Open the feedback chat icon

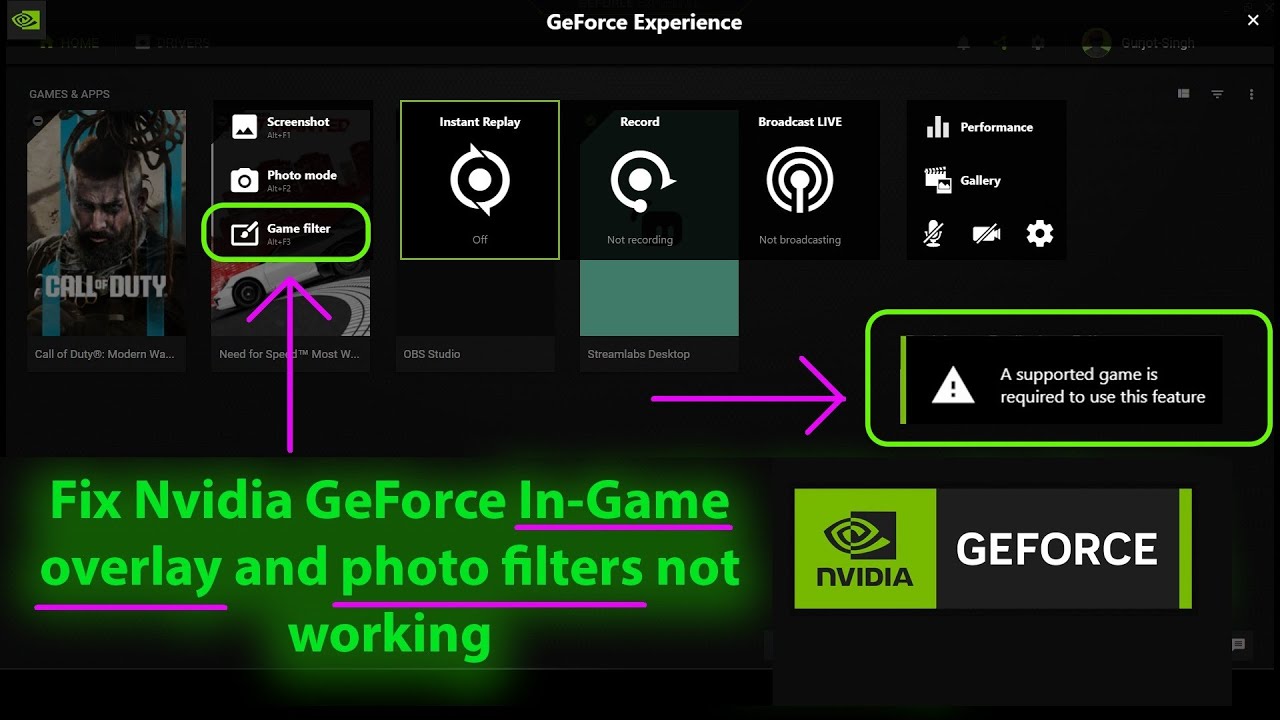1238,645
